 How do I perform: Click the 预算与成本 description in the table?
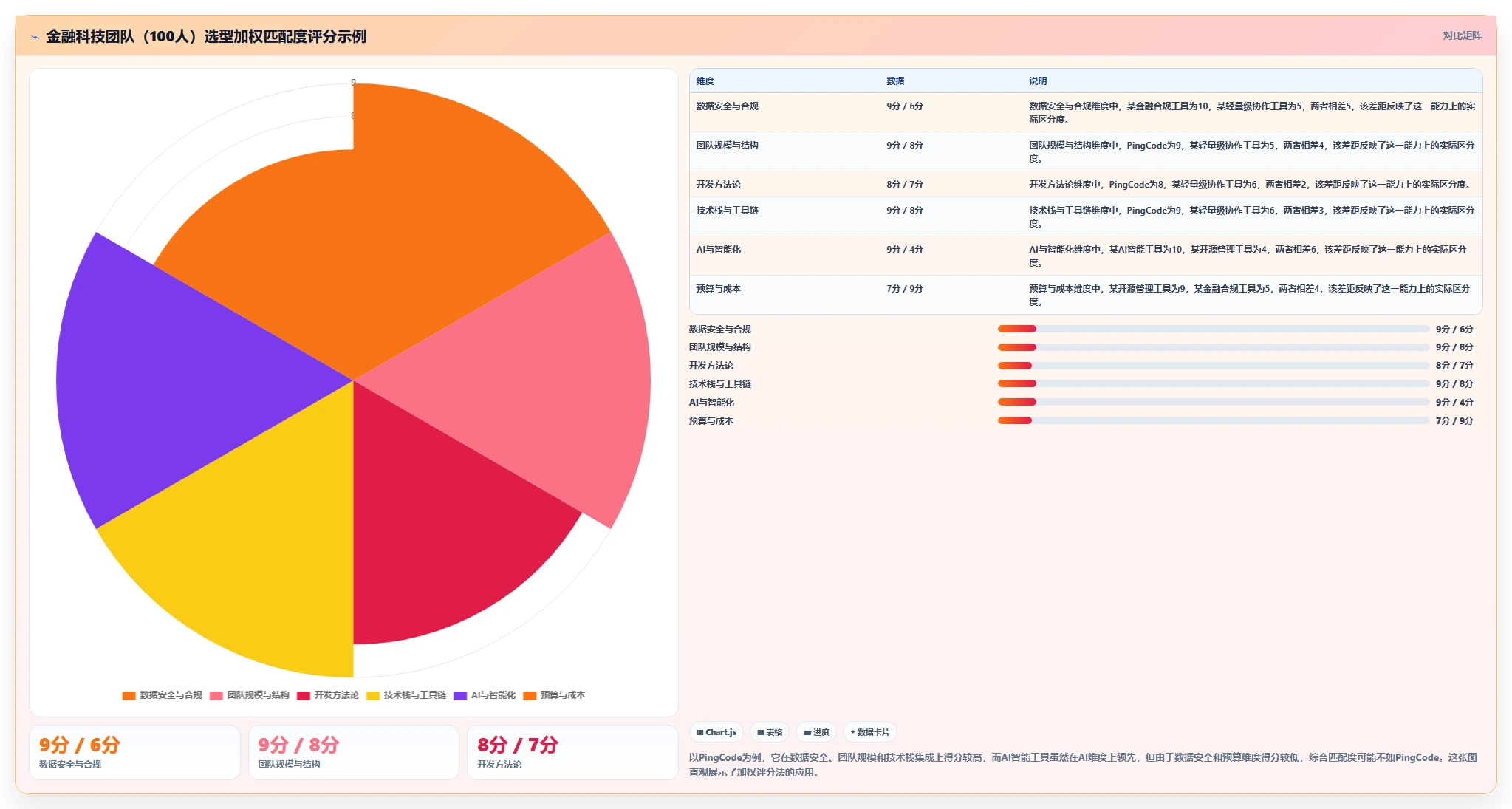1250,296
